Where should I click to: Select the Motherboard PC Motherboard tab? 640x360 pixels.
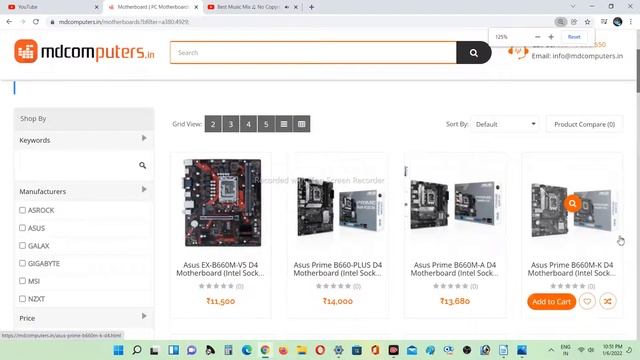coord(153,7)
